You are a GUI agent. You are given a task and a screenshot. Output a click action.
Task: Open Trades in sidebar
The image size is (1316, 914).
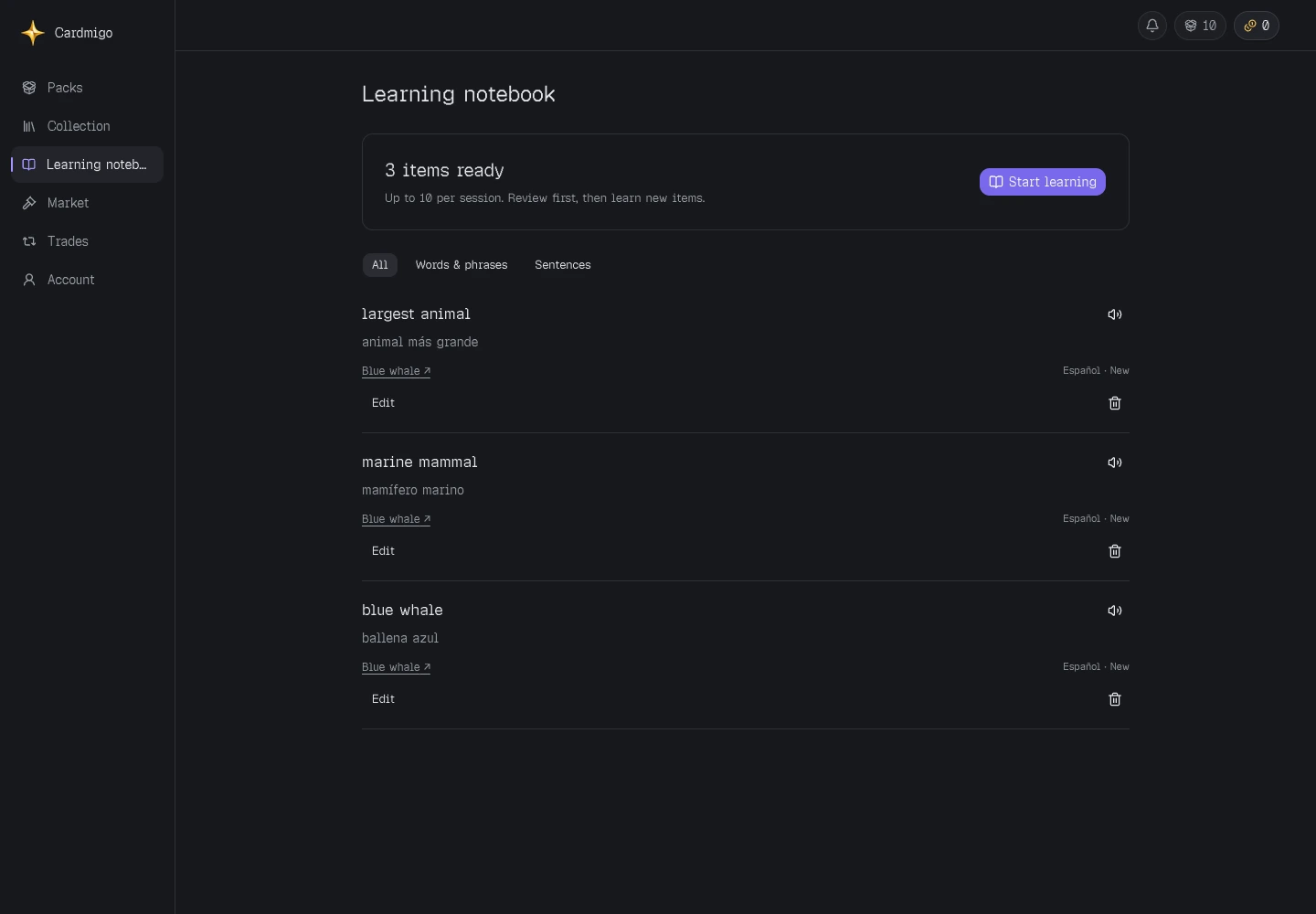coord(87,241)
